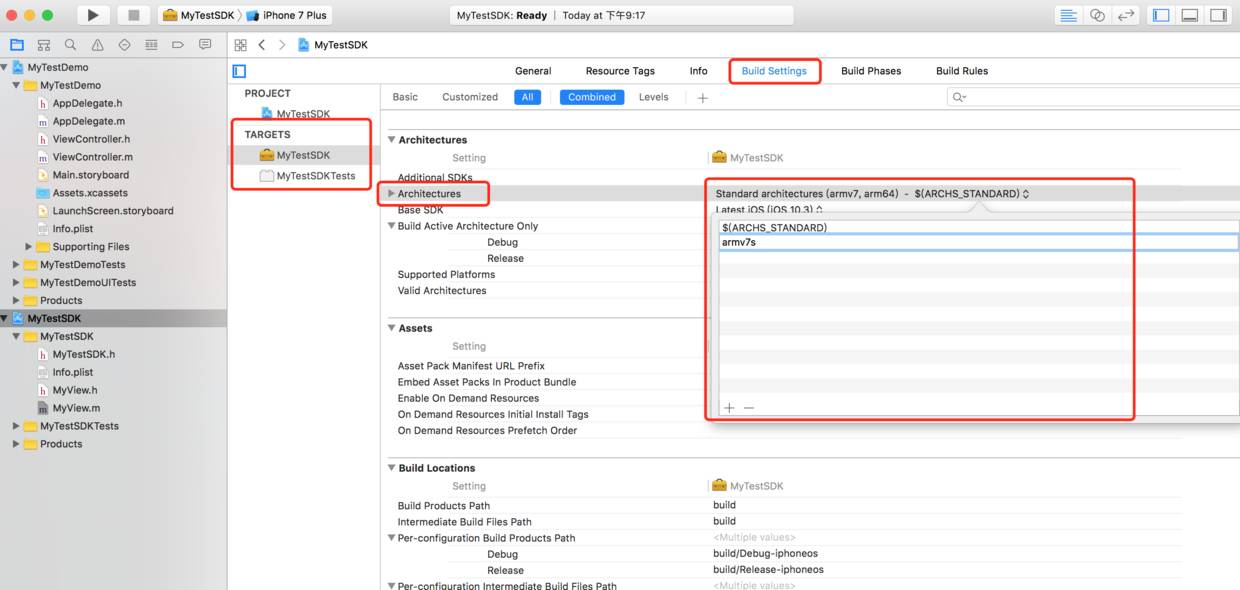Switch to the Info tab
1240x590 pixels.
pos(698,71)
